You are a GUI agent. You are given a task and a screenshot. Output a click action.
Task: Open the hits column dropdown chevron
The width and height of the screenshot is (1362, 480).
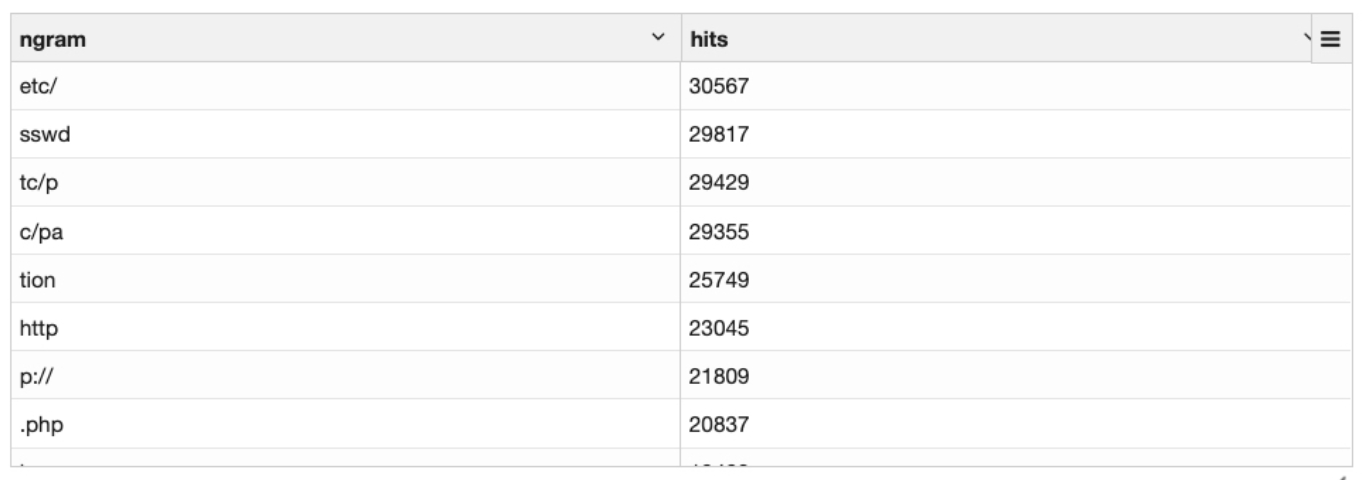[1306, 38]
